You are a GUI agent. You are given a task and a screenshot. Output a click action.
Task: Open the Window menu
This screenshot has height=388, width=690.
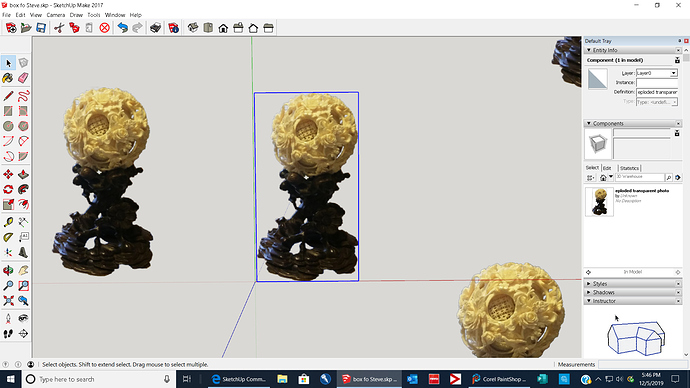coord(115,15)
